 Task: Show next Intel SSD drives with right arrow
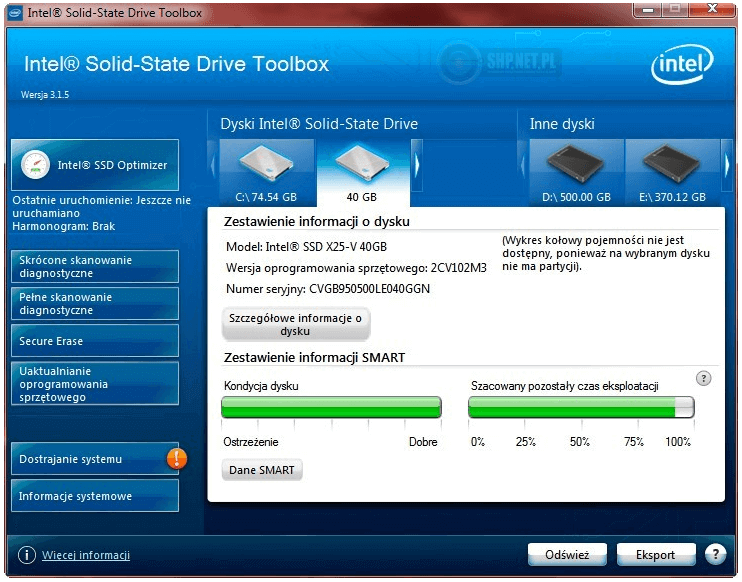(x=416, y=165)
